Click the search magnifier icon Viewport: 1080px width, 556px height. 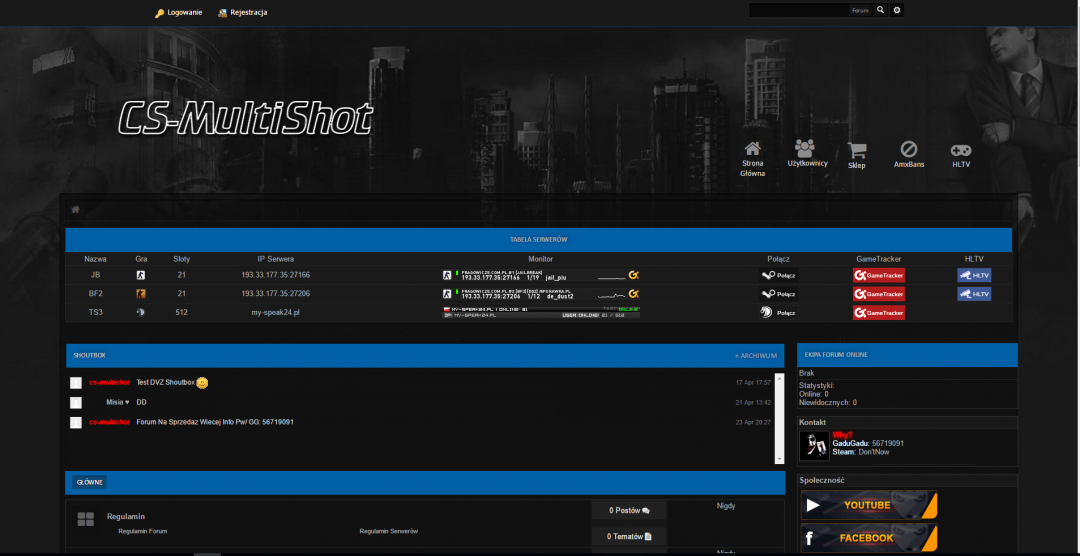[x=880, y=10]
